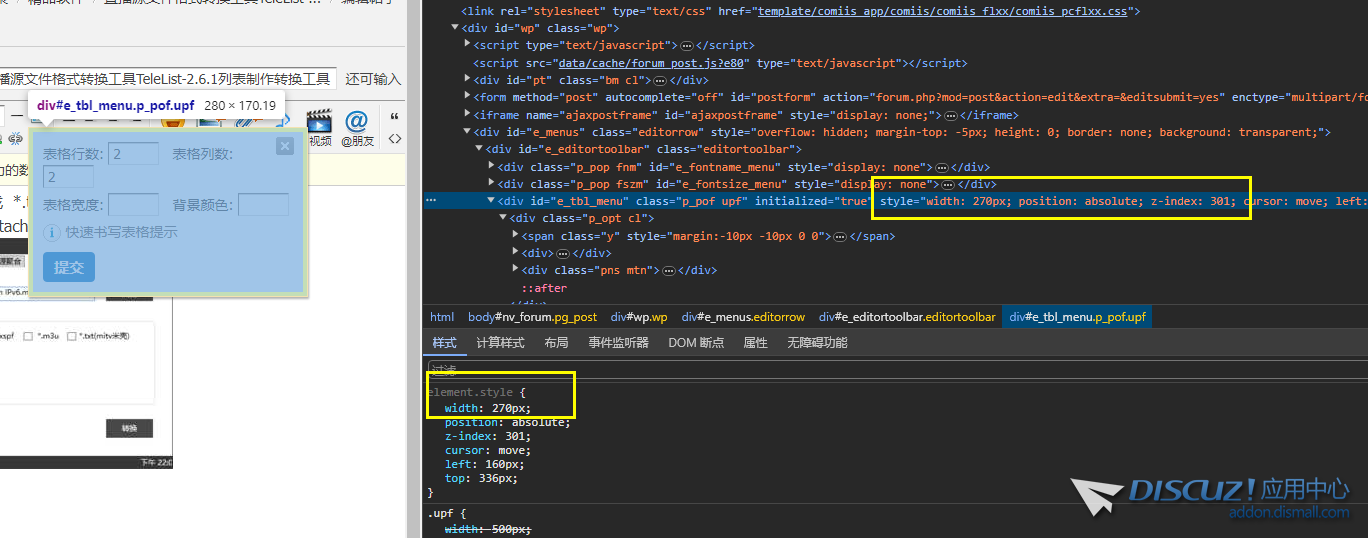
Task: Click the @朋友 mention icon
Action: (357, 129)
